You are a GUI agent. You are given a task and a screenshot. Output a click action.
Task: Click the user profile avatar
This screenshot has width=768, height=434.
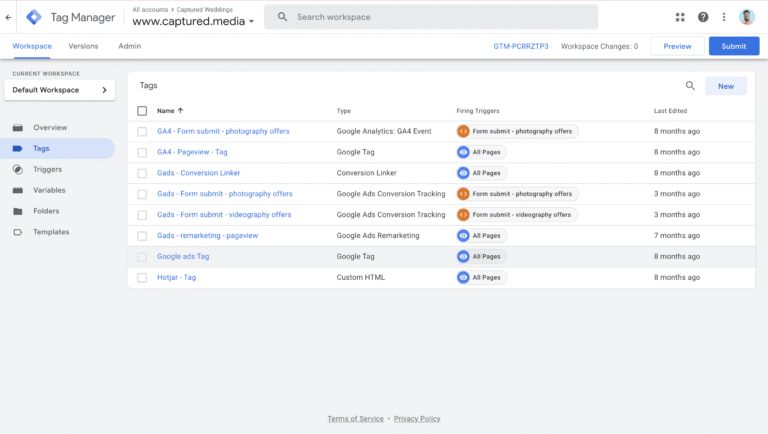pos(747,17)
